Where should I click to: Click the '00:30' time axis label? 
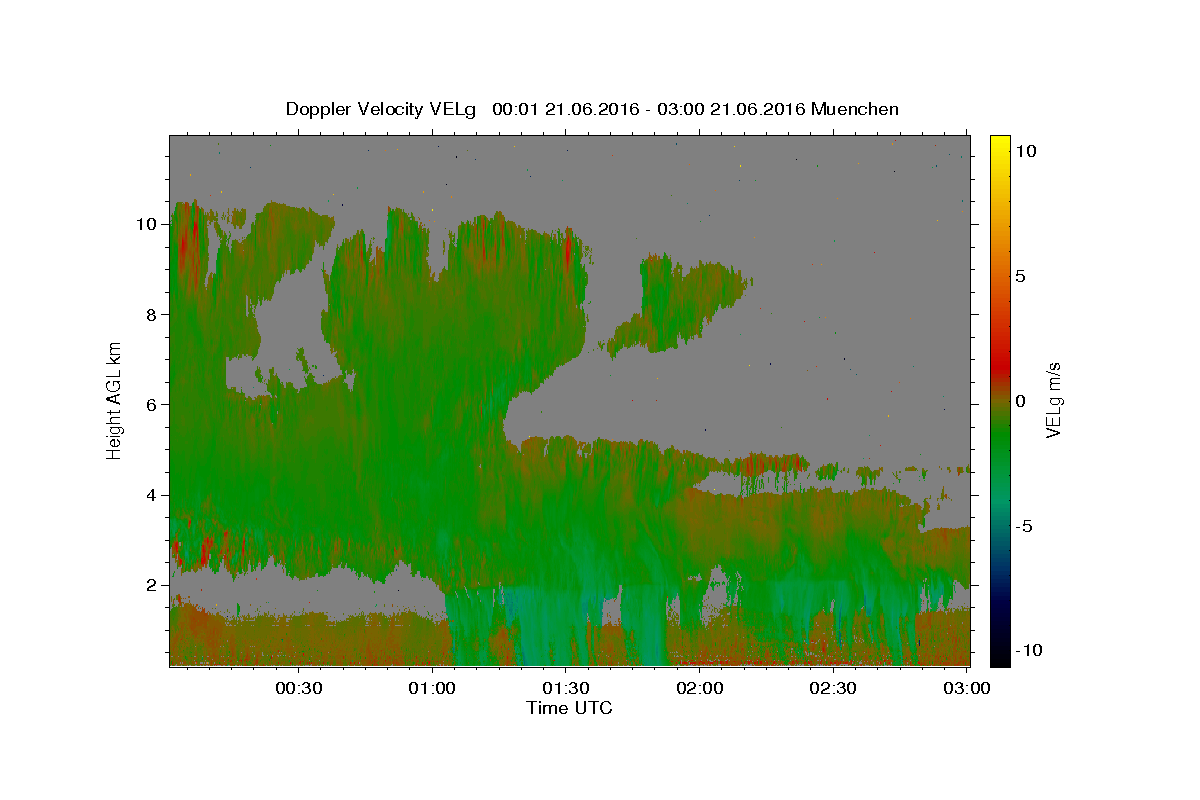click(299, 689)
